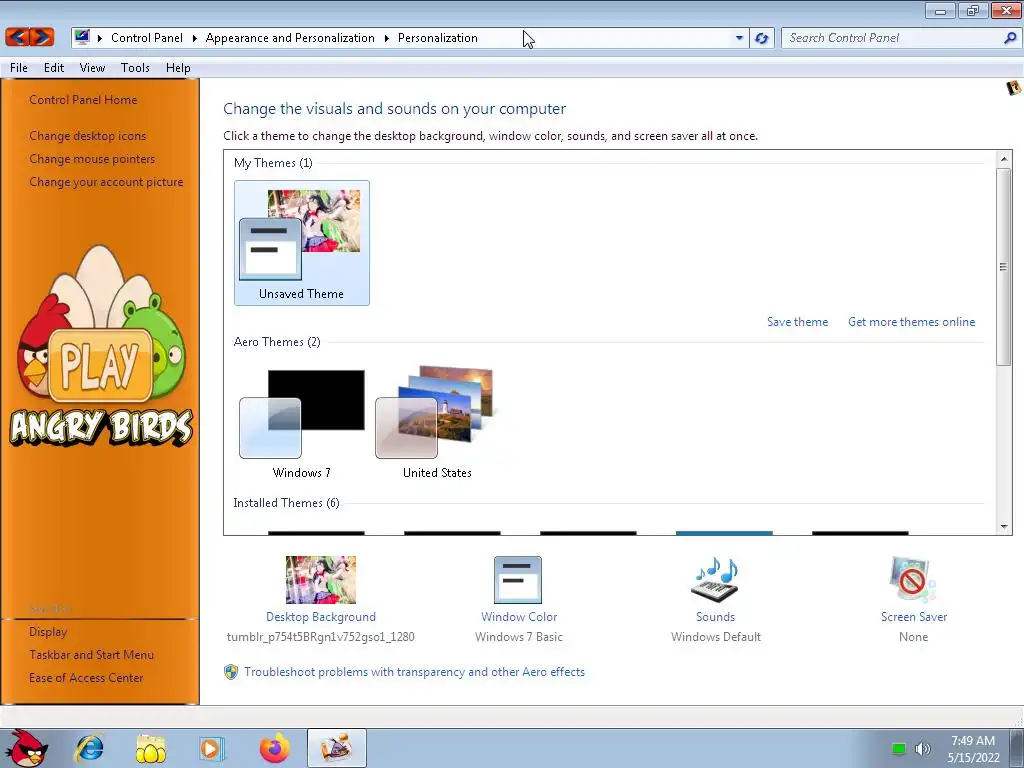Open Taskbar and Start Menu link
Screen dimensions: 1024x768
[91, 654]
